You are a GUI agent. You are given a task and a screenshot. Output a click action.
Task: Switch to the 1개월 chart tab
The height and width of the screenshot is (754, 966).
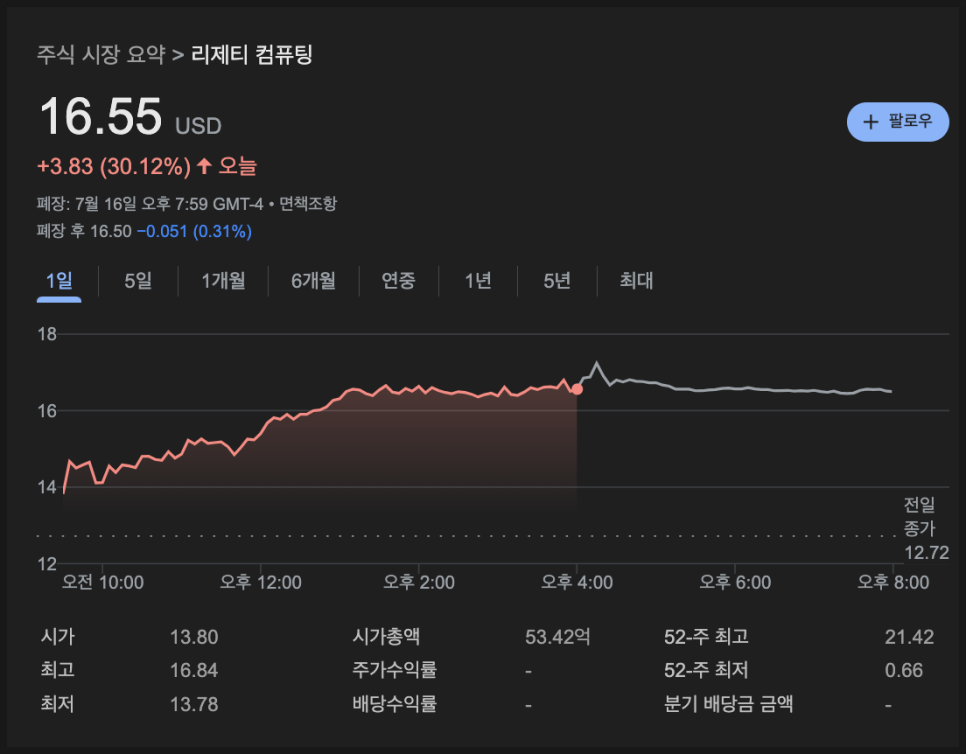click(223, 281)
